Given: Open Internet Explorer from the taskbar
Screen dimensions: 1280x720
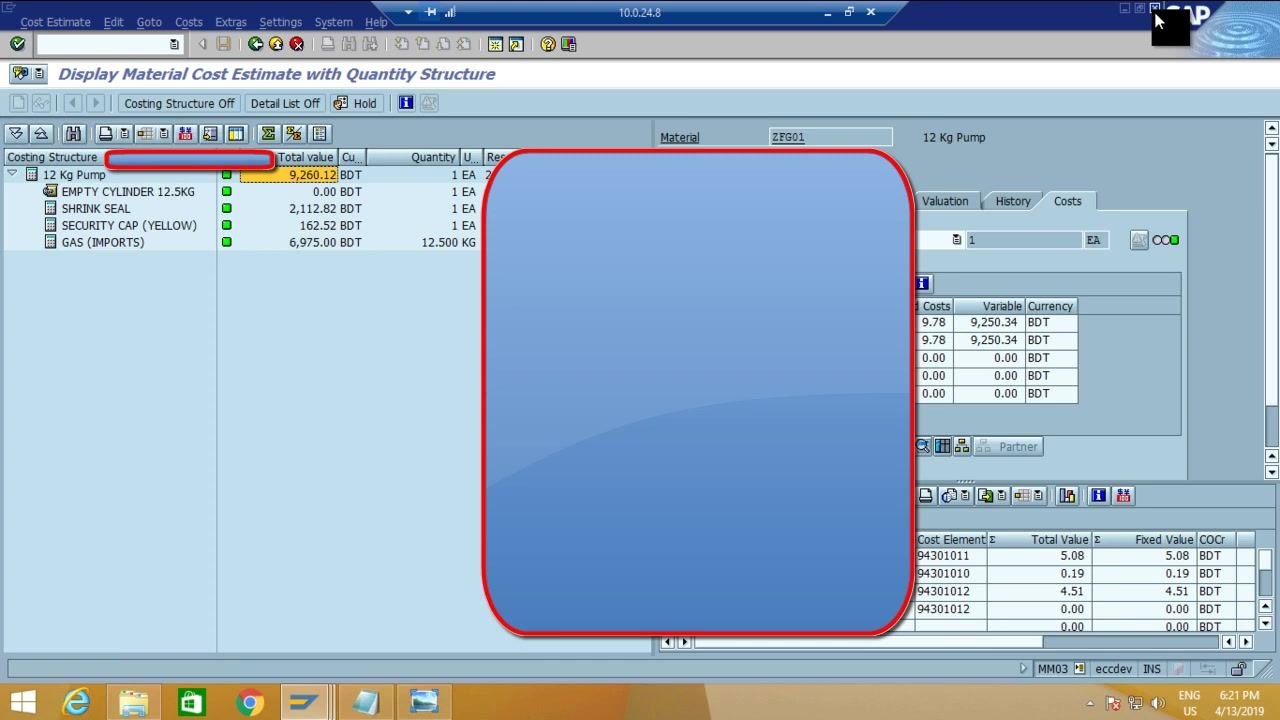Looking at the screenshot, I should (x=76, y=702).
